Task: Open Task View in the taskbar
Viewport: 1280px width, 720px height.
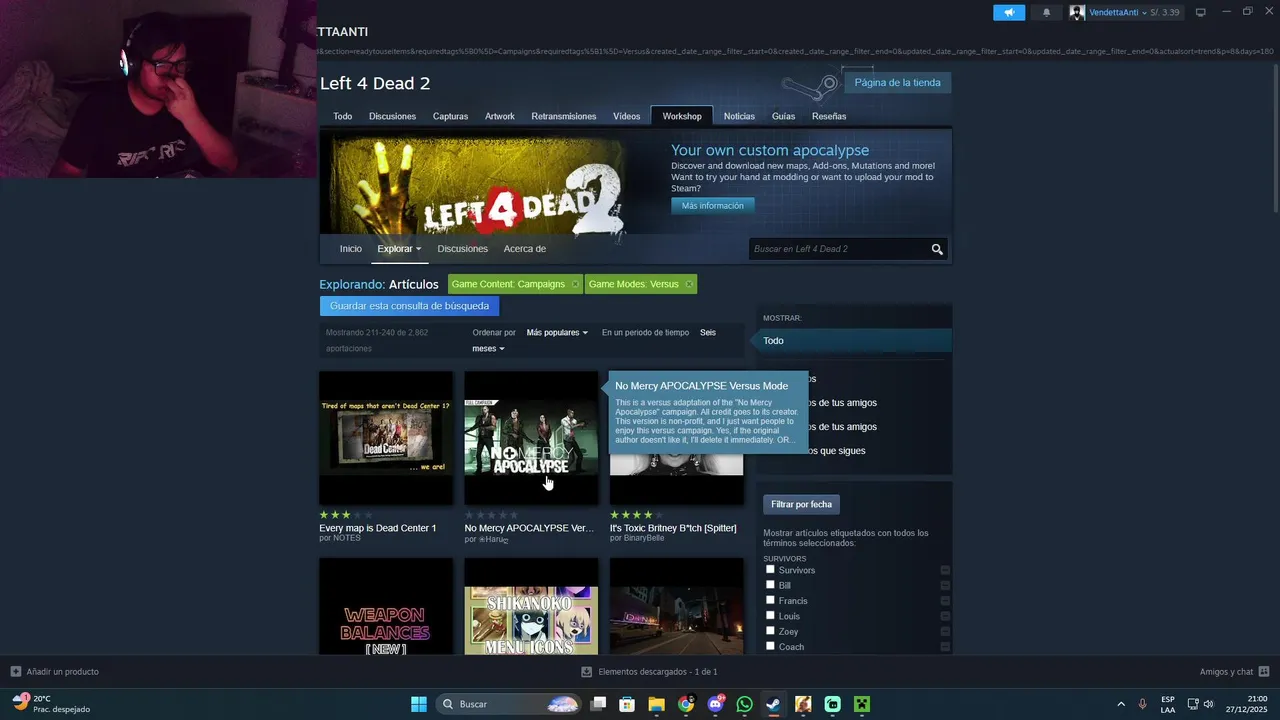Action: coord(598,704)
